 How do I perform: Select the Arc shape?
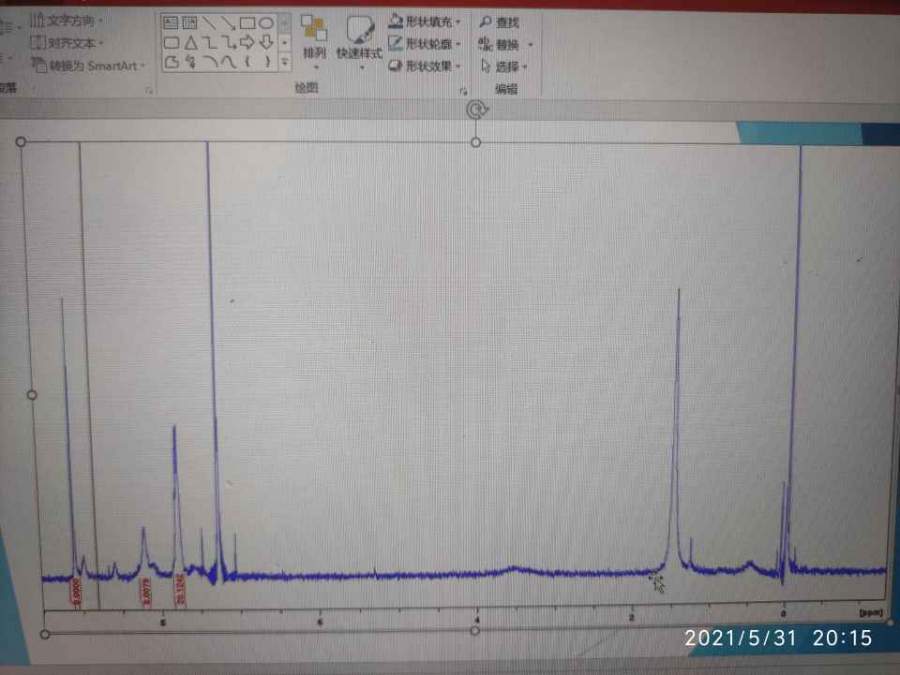click(x=211, y=61)
